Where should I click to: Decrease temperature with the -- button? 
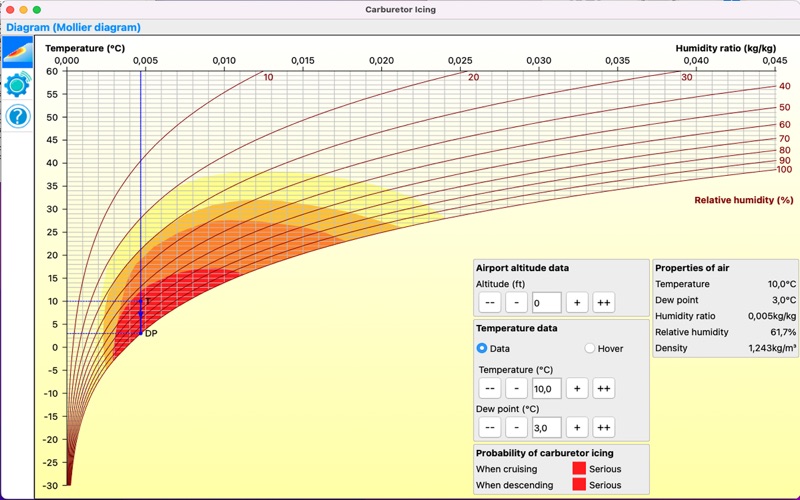[x=490, y=388]
